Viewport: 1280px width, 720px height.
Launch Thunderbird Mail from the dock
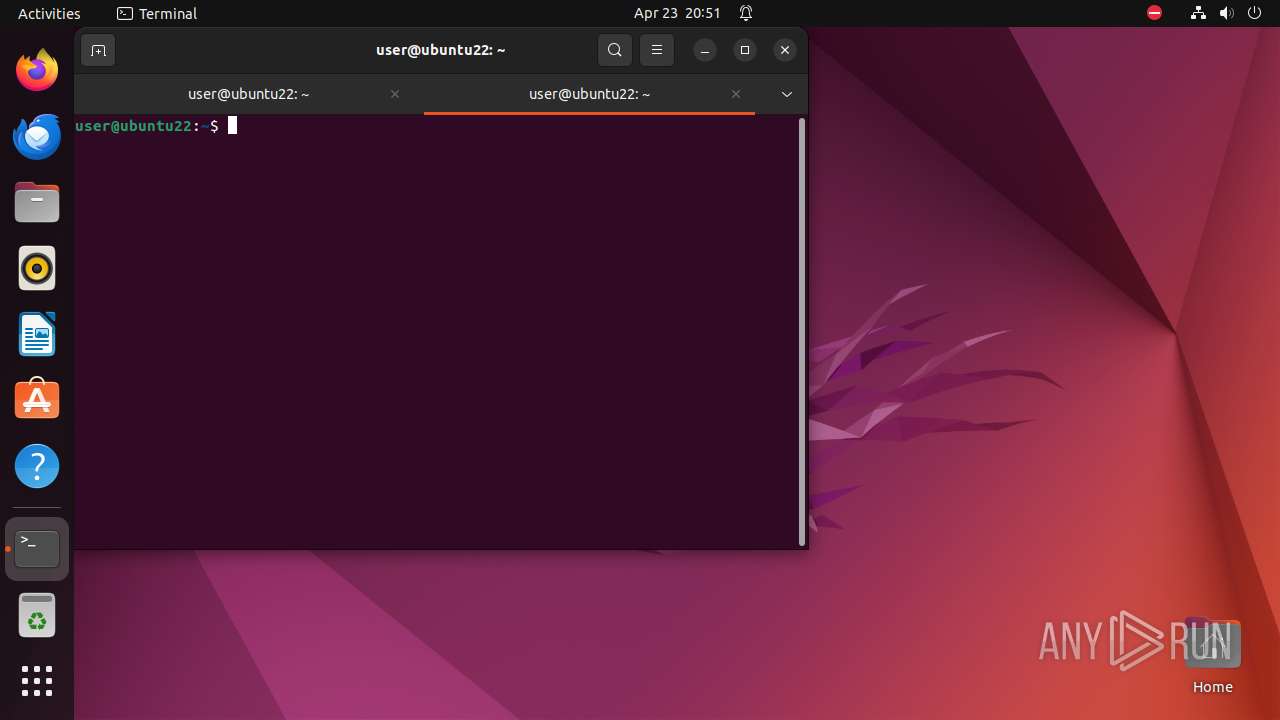pos(37,136)
